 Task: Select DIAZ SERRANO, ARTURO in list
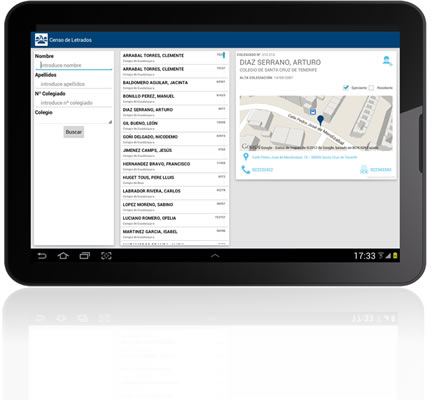174,112
